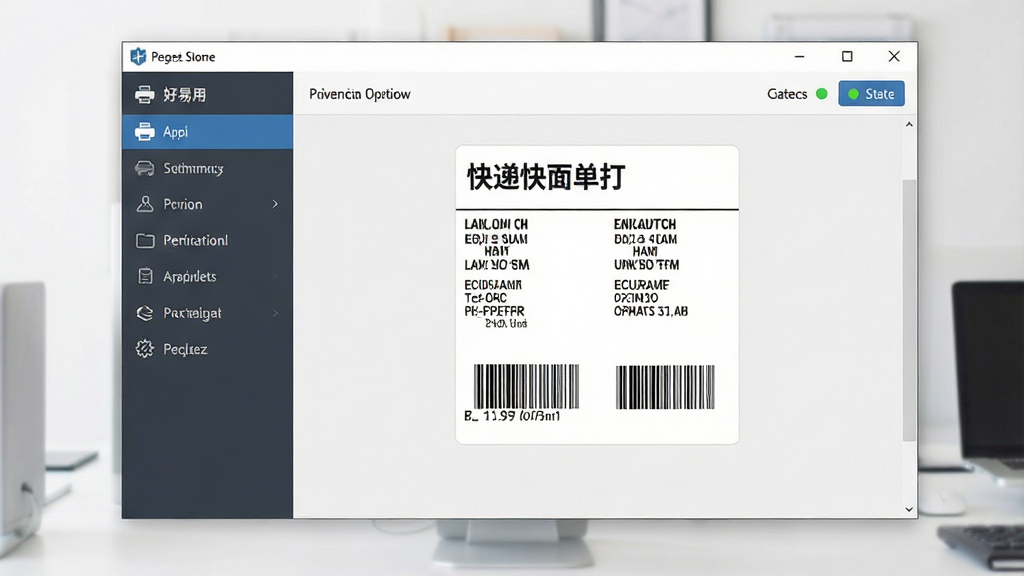Click the scrollbar down arrow
The height and width of the screenshot is (576, 1024).
pyautogui.click(x=909, y=509)
